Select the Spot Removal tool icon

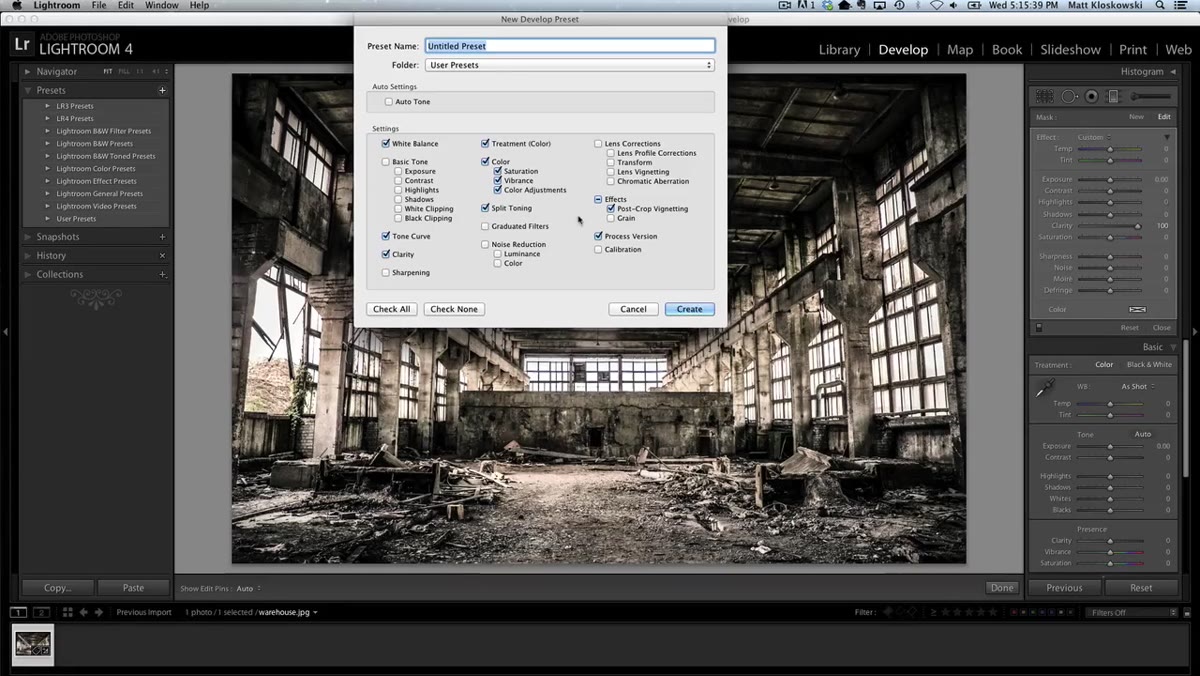click(x=1070, y=96)
